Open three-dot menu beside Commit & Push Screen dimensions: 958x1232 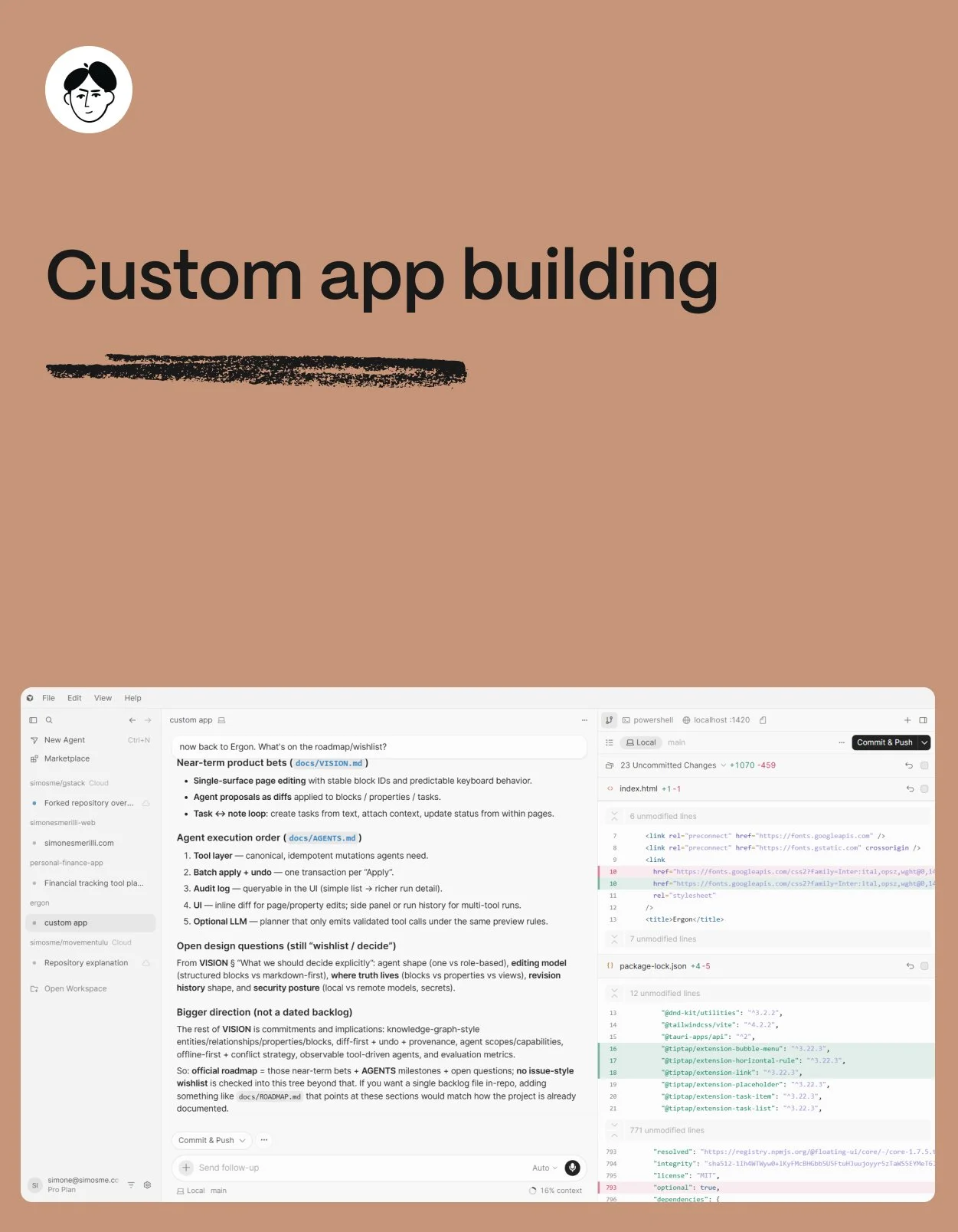(842, 742)
